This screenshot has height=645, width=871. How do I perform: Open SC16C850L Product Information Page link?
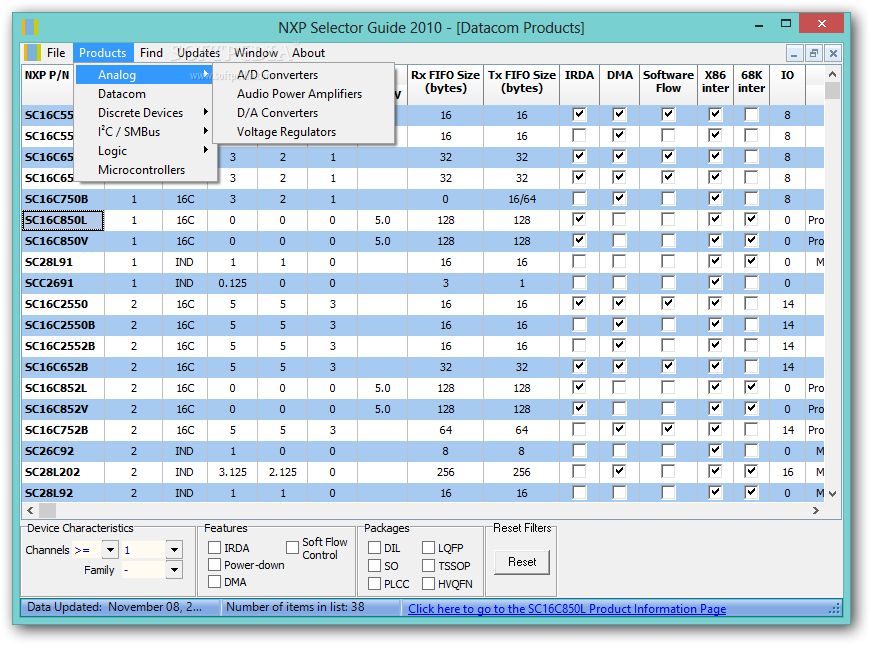point(567,609)
